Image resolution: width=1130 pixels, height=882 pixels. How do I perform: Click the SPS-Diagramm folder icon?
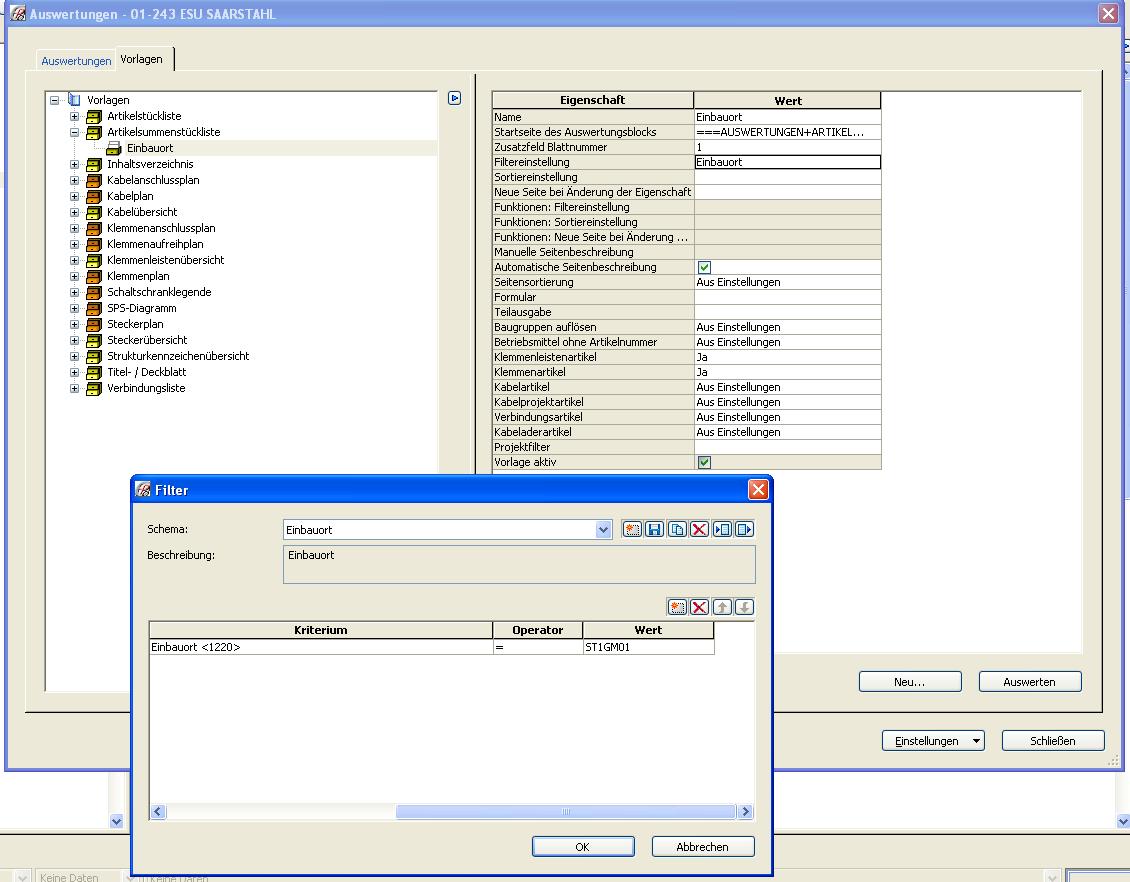[94, 308]
